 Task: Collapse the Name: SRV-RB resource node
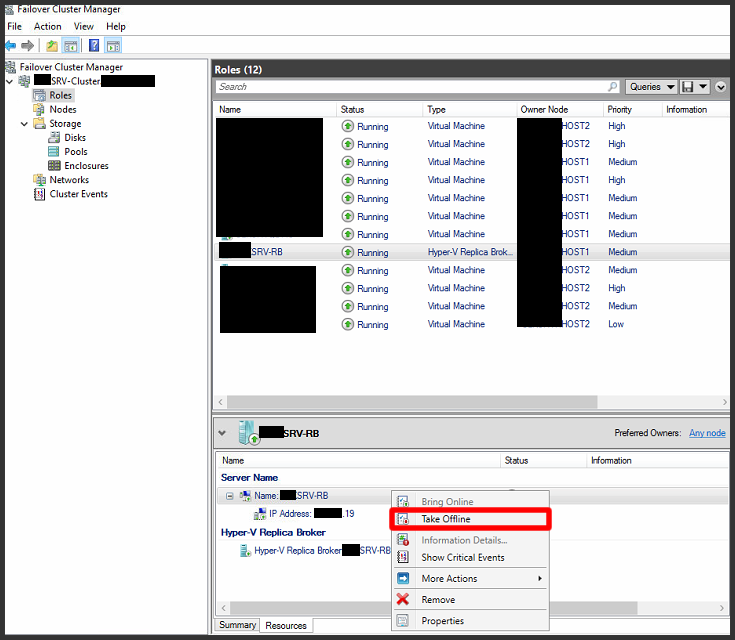point(230,496)
